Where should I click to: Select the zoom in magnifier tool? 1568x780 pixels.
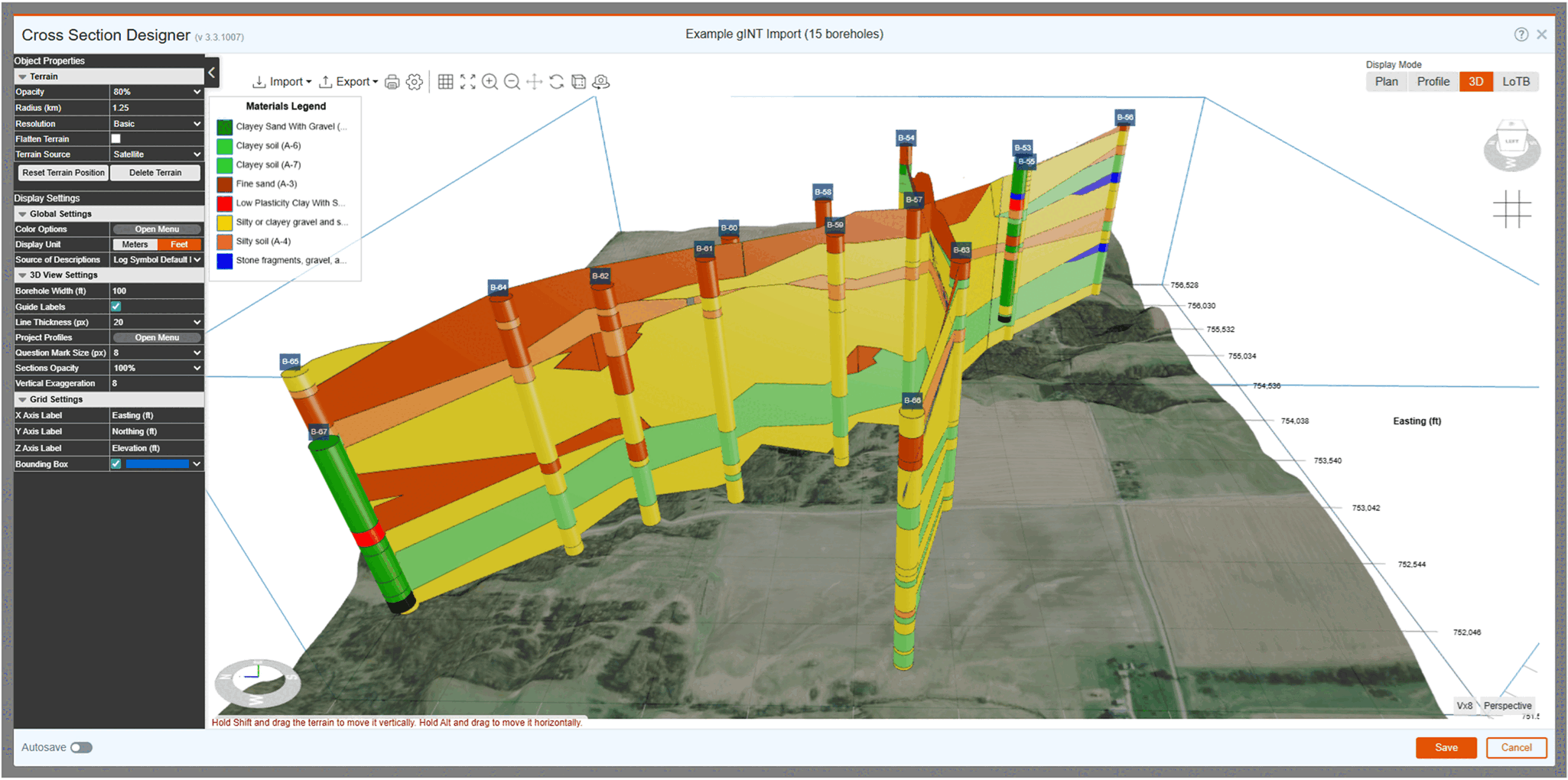[490, 82]
